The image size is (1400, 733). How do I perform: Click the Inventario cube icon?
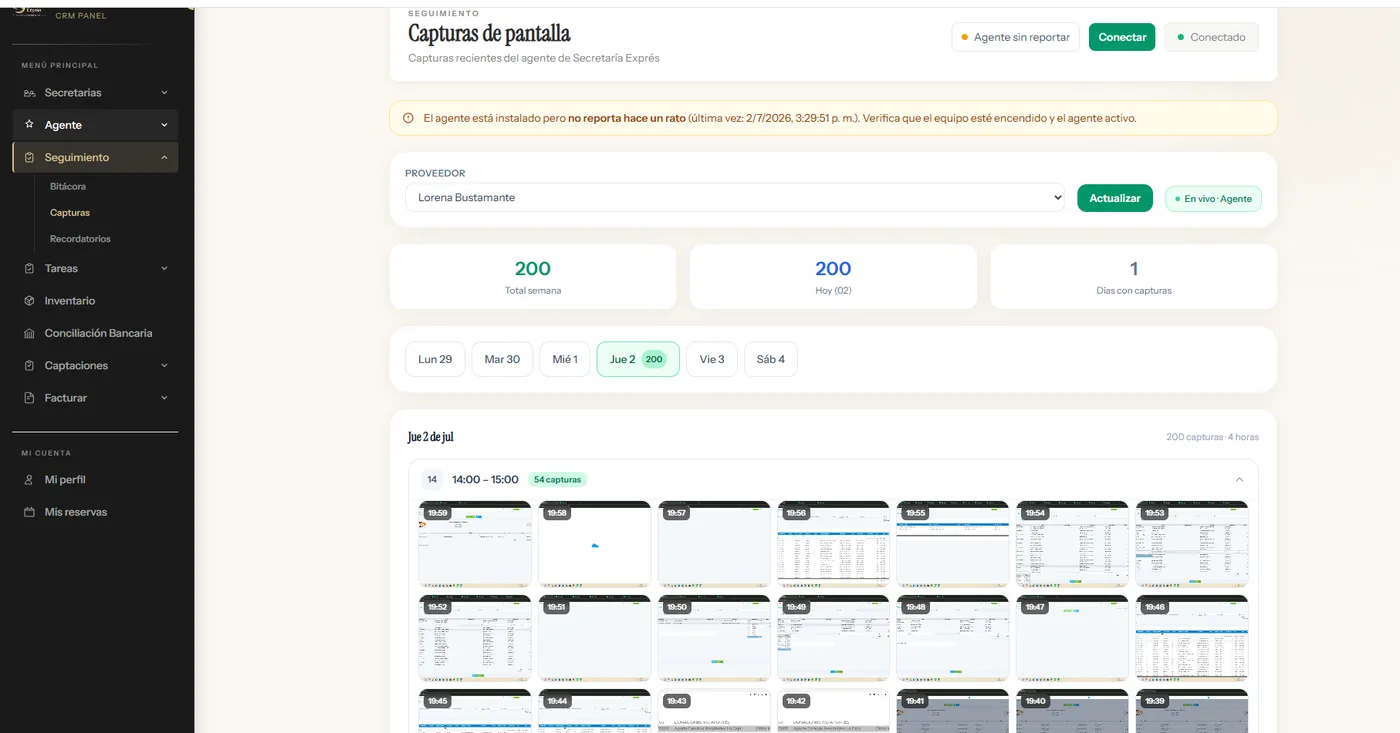tap(29, 301)
